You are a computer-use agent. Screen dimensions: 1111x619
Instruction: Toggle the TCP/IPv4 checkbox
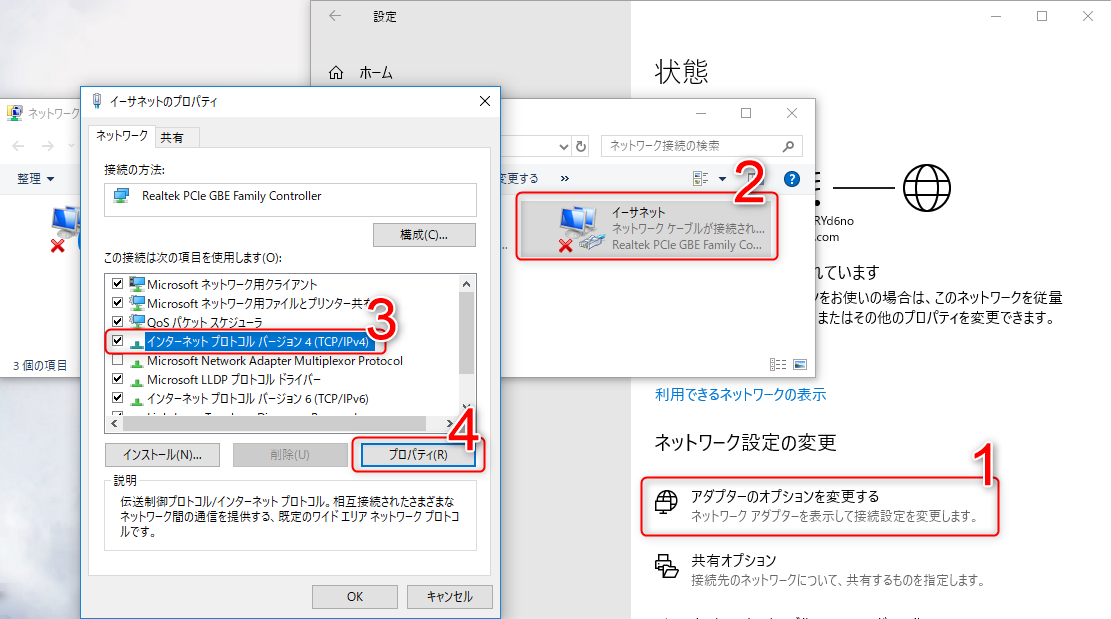[118, 341]
